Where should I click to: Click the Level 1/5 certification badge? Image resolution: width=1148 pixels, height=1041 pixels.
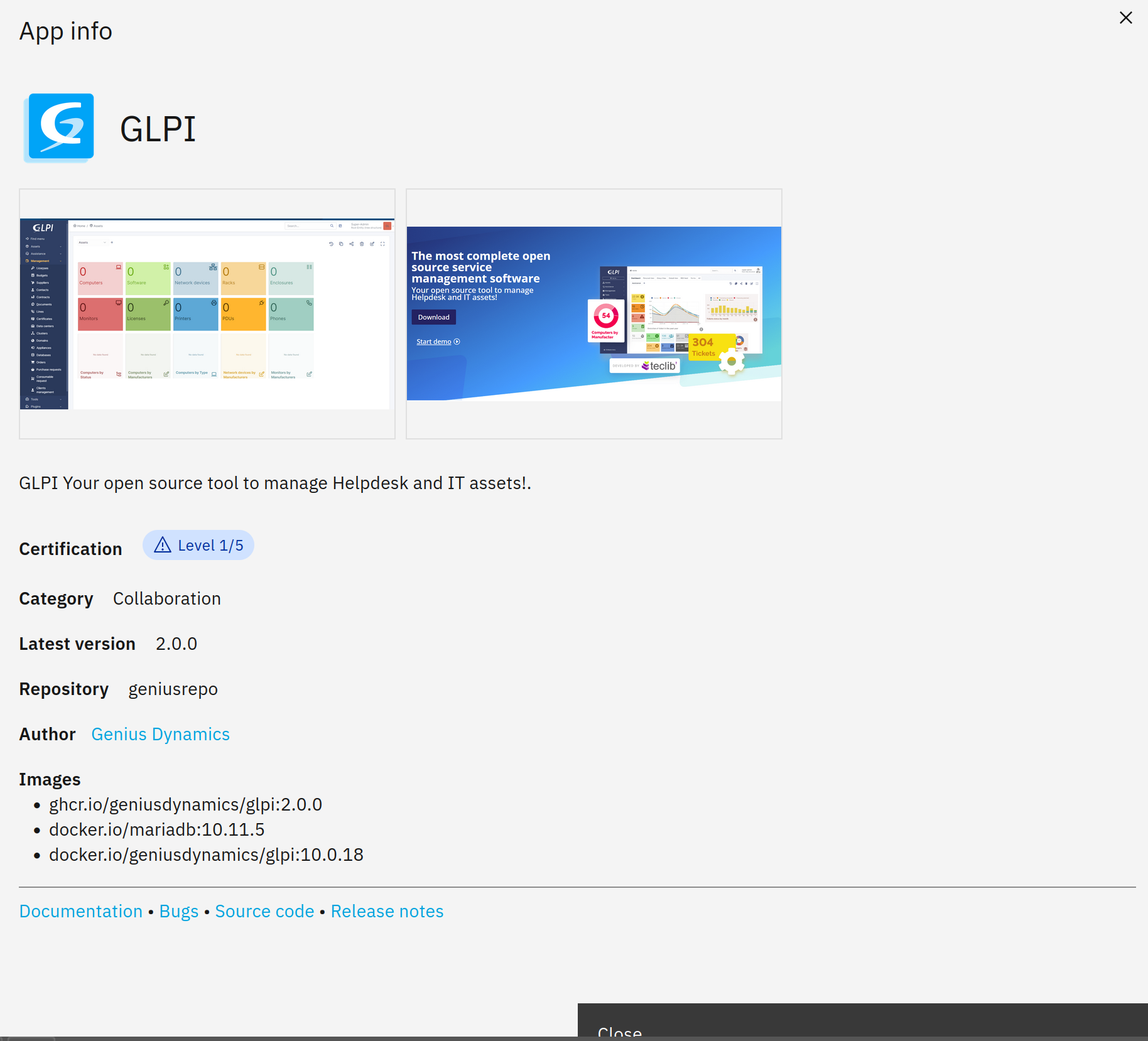[198, 545]
